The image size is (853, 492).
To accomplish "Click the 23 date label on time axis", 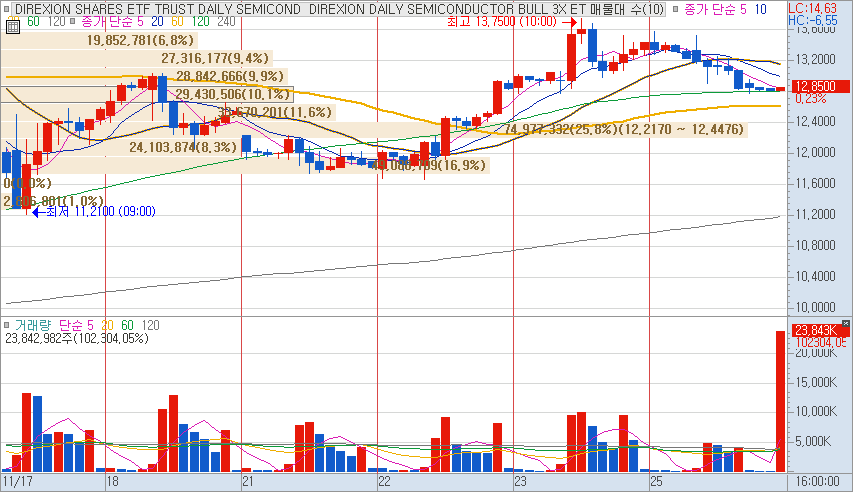I will coord(521,482).
